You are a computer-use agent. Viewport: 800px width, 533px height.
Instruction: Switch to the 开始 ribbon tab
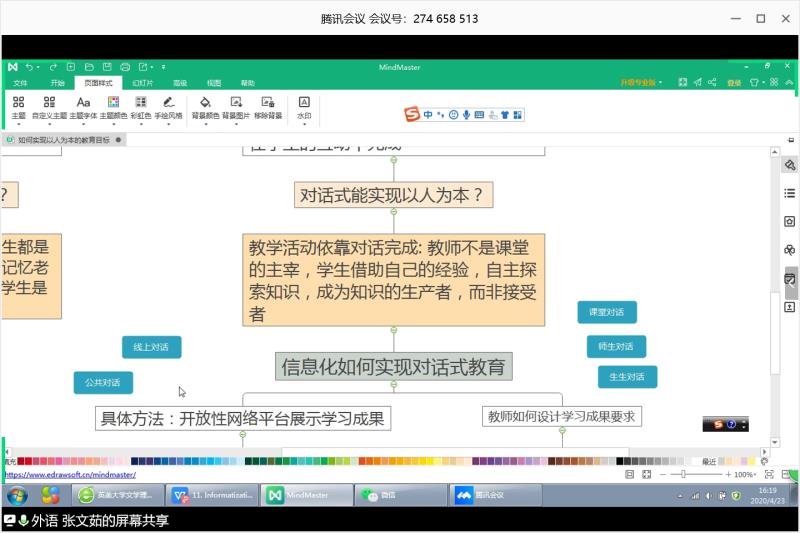click(x=57, y=83)
